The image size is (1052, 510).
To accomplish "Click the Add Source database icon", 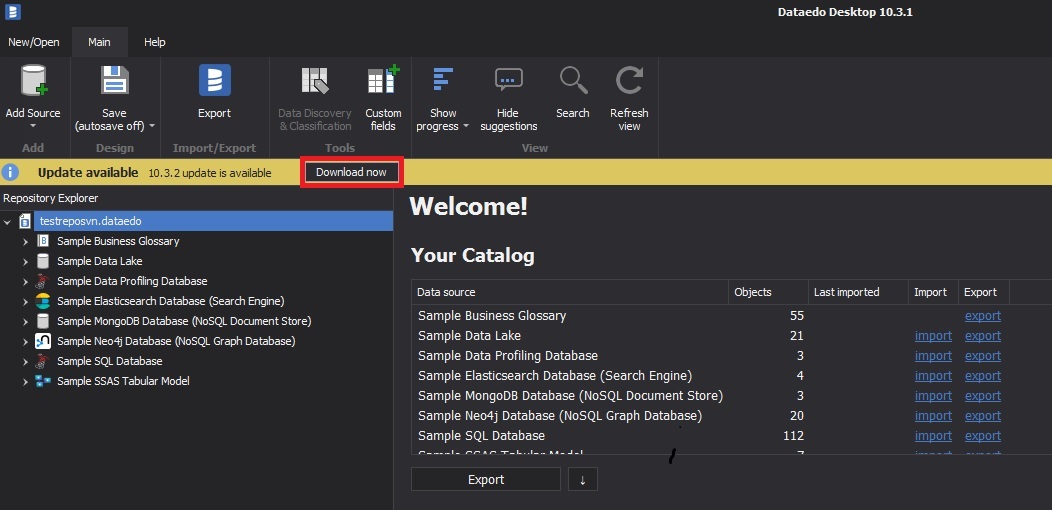I will click(x=33, y=81).
